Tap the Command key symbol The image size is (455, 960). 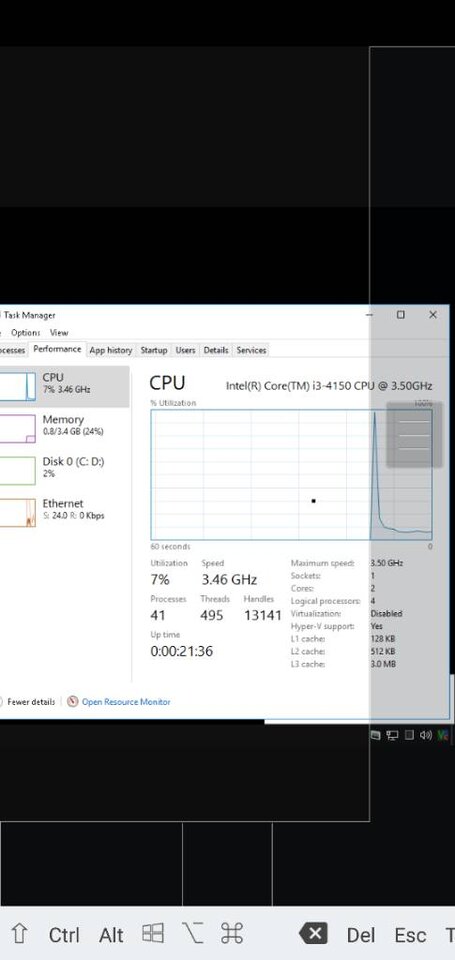[232, 934]
